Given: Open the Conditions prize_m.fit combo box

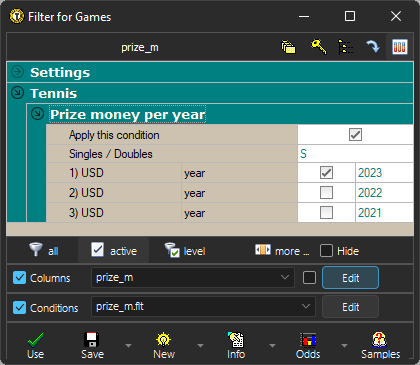Looking at the screenshot, I should (203, 306).
